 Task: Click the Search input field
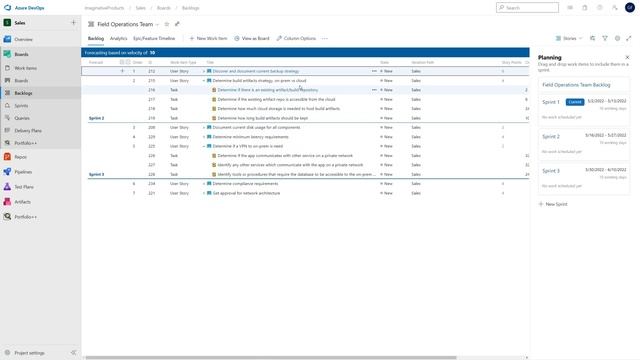(x=527, y=8)
